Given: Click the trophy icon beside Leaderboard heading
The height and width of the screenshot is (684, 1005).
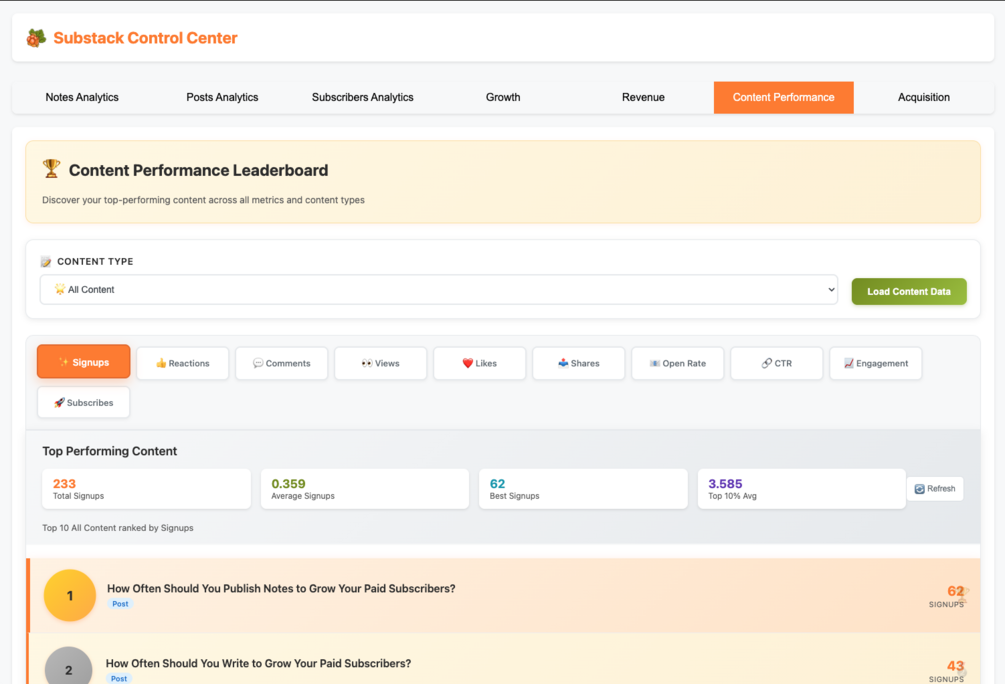Looking at the screenshot, I should tap(51, 169).
